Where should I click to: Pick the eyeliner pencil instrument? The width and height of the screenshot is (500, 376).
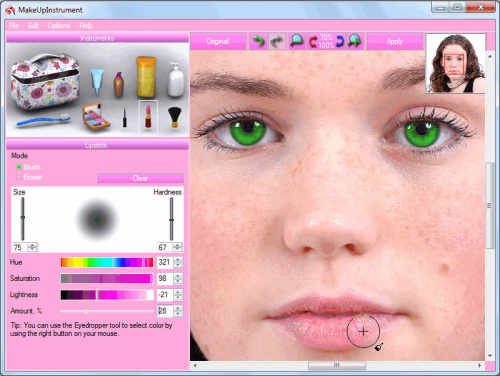pyautogui.click(x=124, y=117)
